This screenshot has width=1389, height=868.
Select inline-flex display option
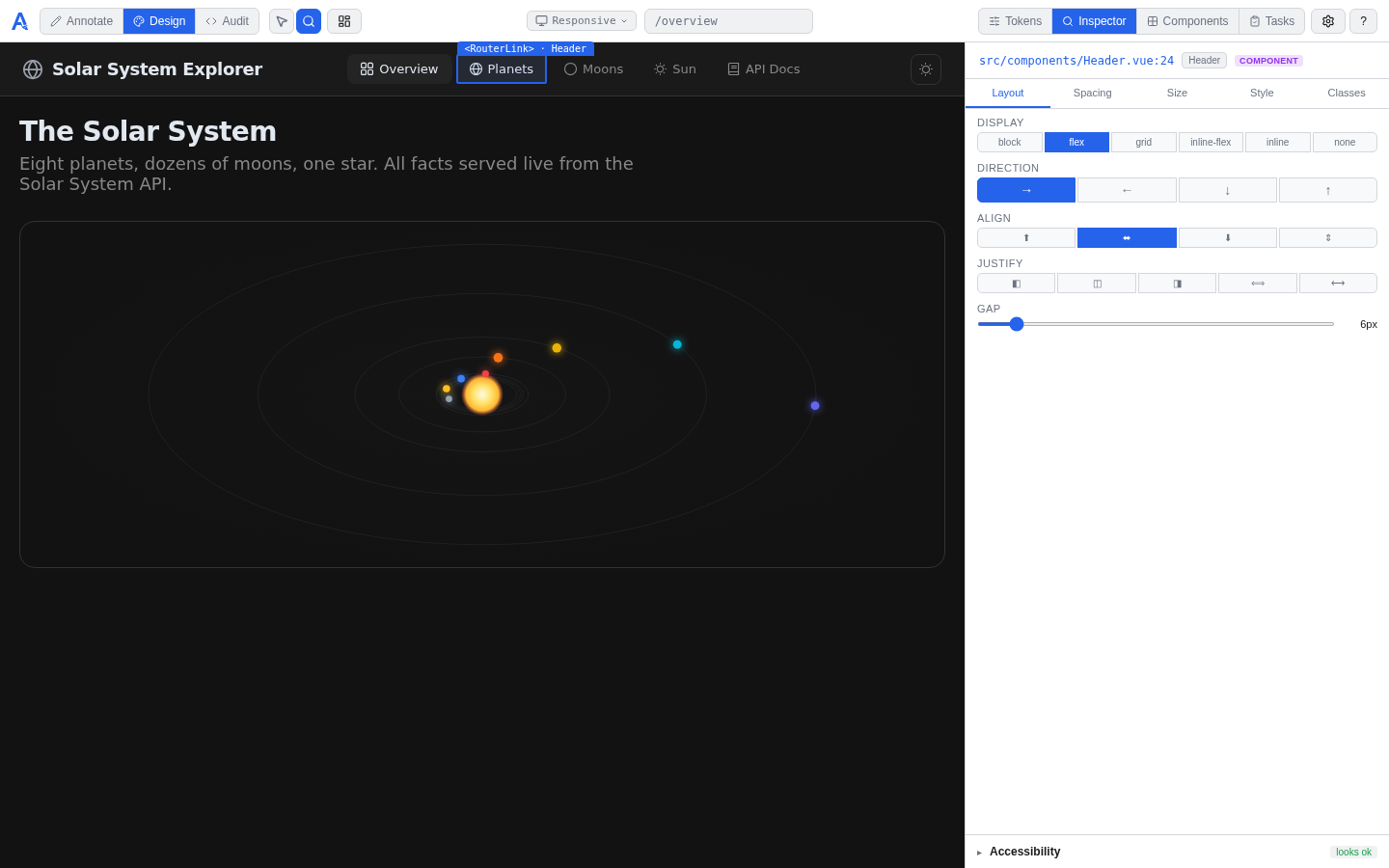(x=1211, y=143)
